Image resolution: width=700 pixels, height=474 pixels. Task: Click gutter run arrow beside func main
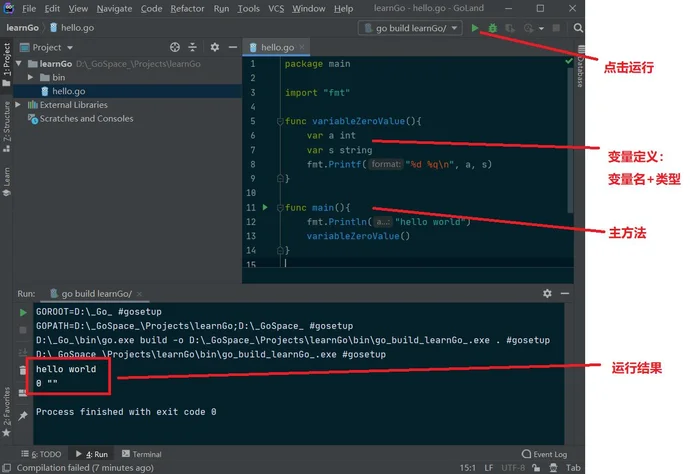click(265, 207)
